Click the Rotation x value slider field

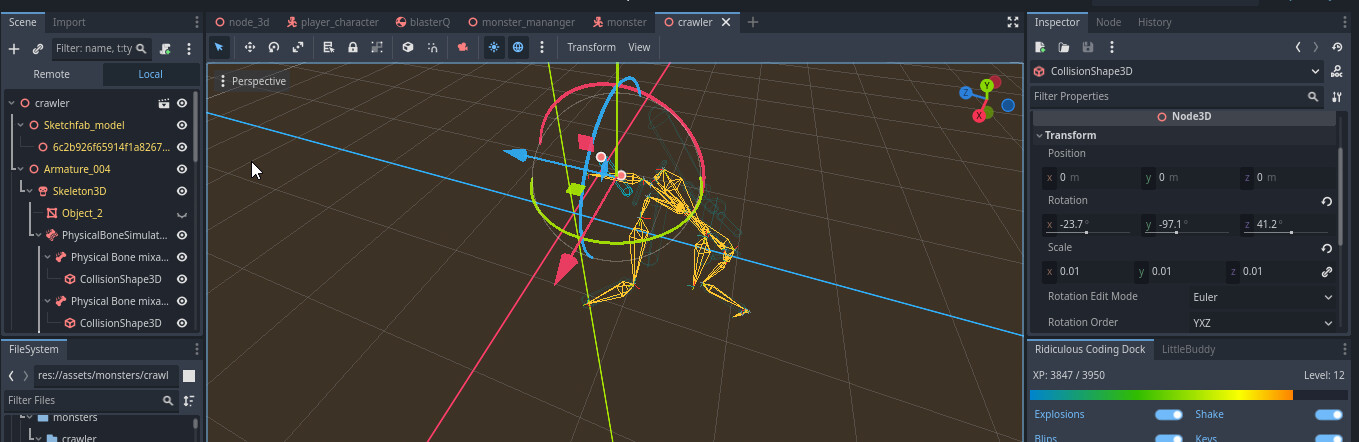point(1087,225)
